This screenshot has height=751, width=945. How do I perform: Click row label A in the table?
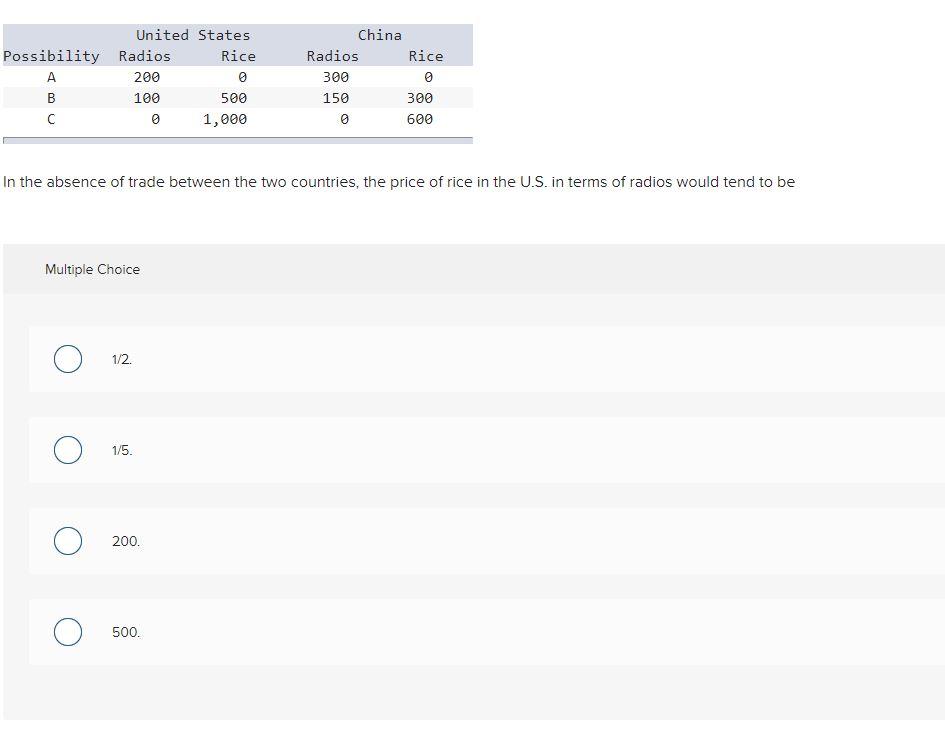point(51,77)
